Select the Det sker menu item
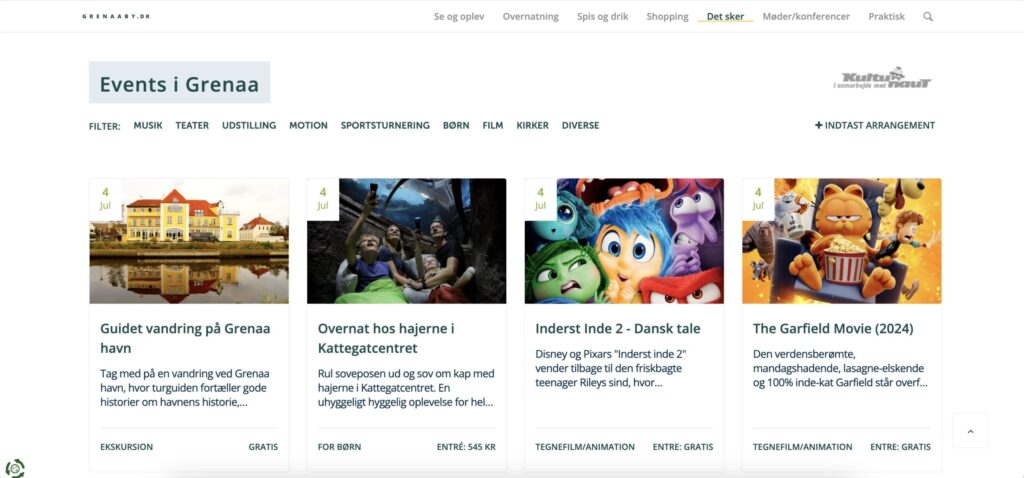The height and width of the screenshot is (478, 1024). click(725, 17)
